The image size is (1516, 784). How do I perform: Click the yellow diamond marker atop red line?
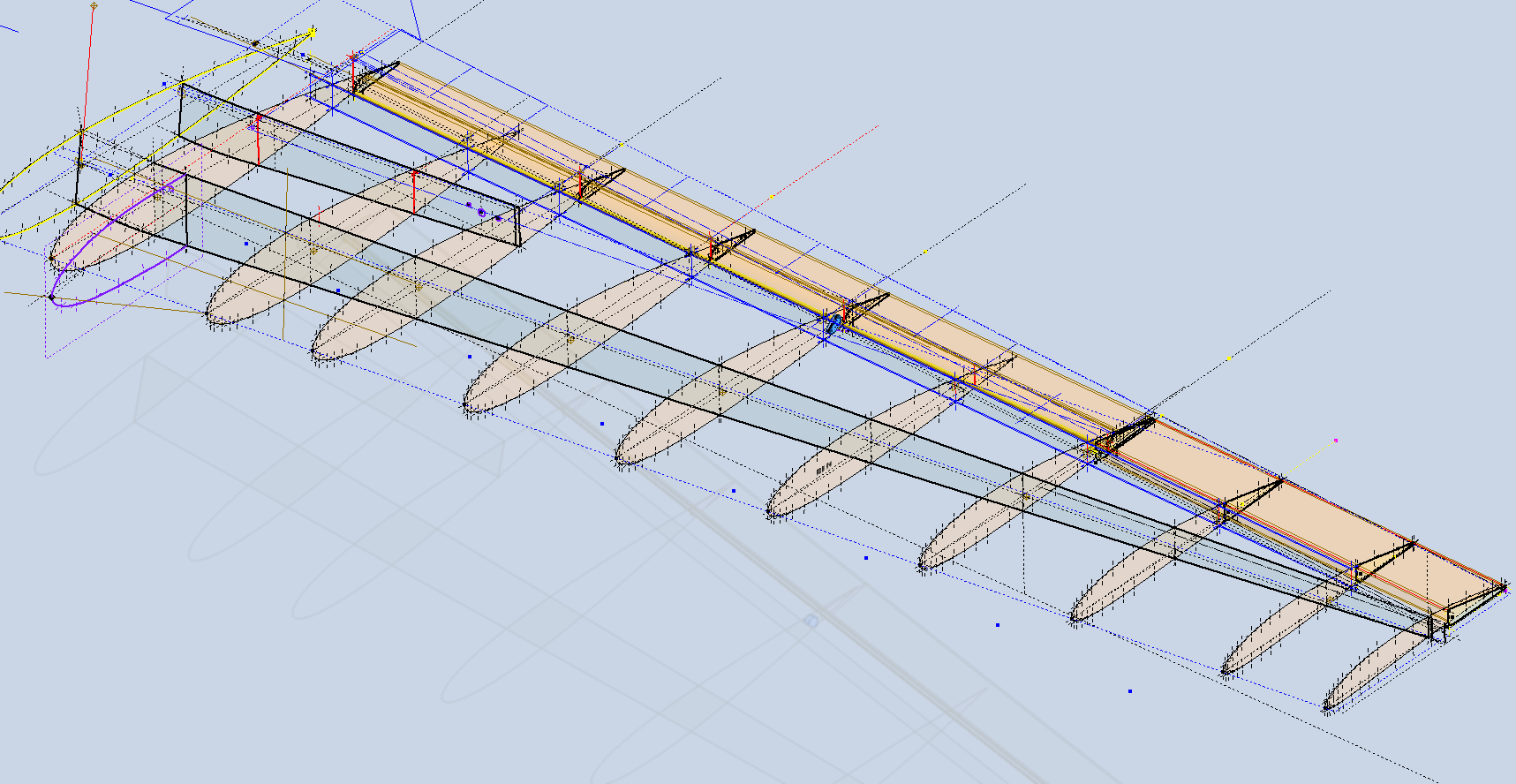pos(94,6)
